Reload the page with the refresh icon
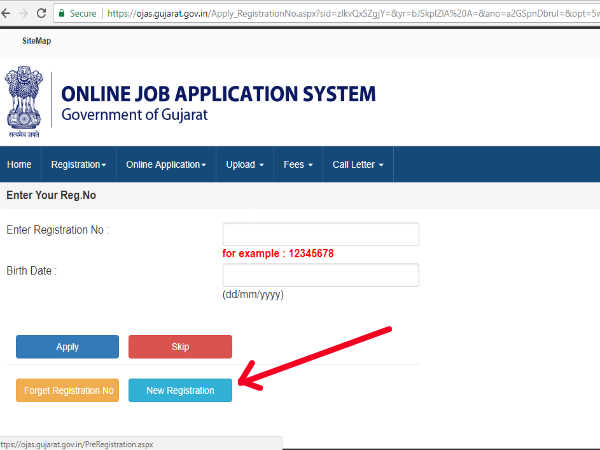Image resolution: width=600 pixels, height=450 pixels. click(67, 14)
